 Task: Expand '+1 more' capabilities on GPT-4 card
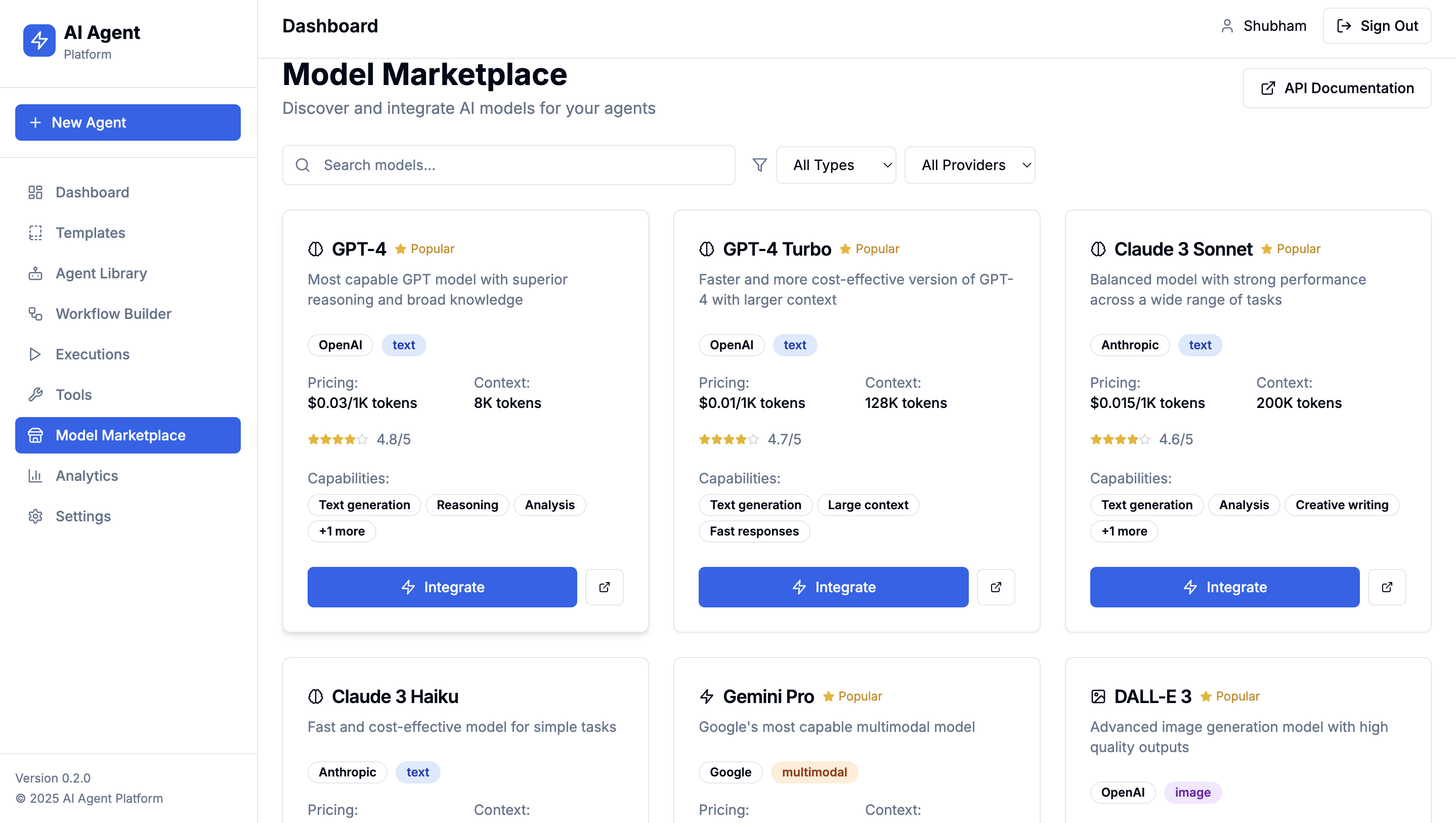point(341,531)
